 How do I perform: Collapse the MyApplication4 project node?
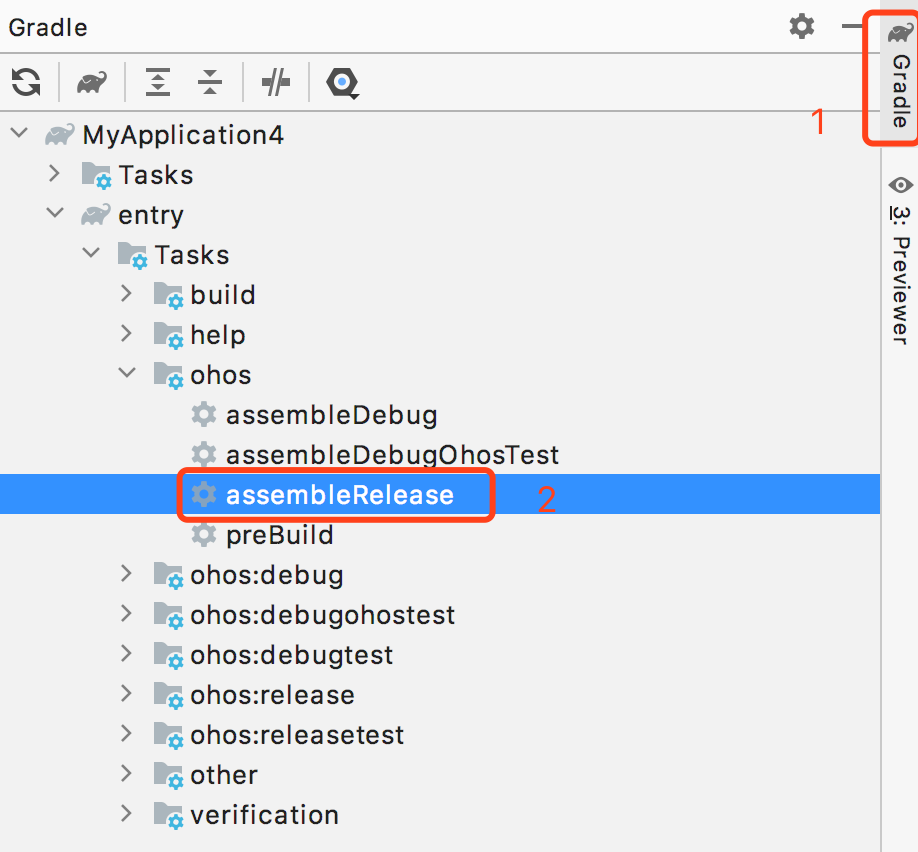(x=18, y=135)
